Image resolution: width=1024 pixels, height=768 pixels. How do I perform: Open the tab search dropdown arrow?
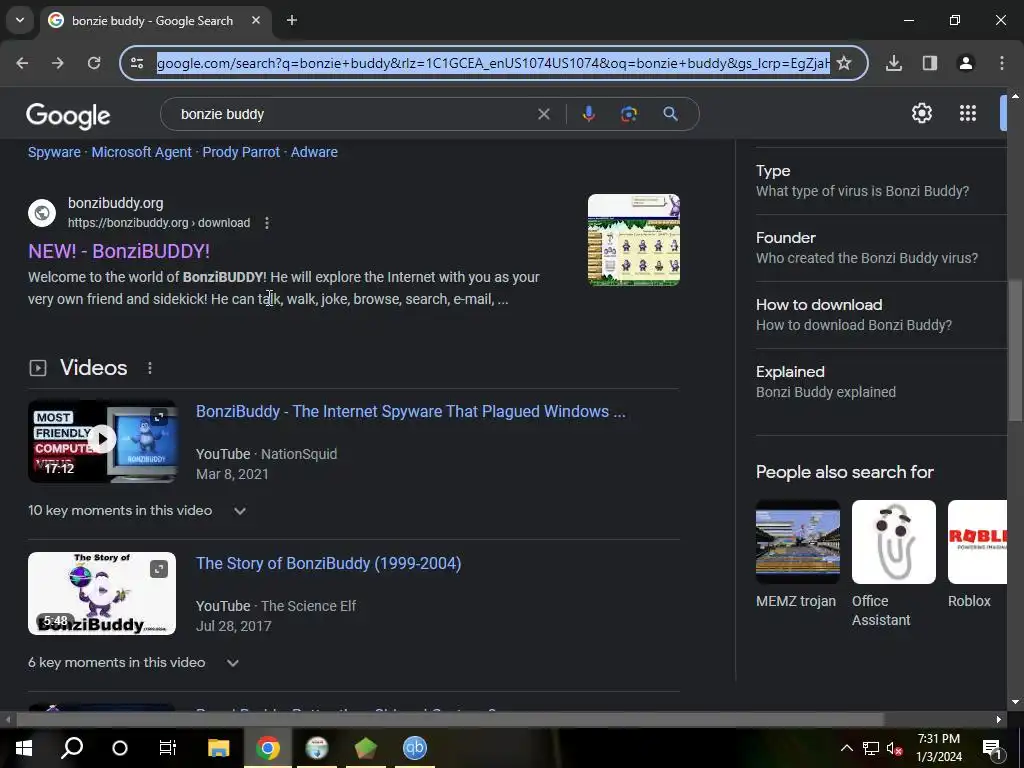pos(20,20)
